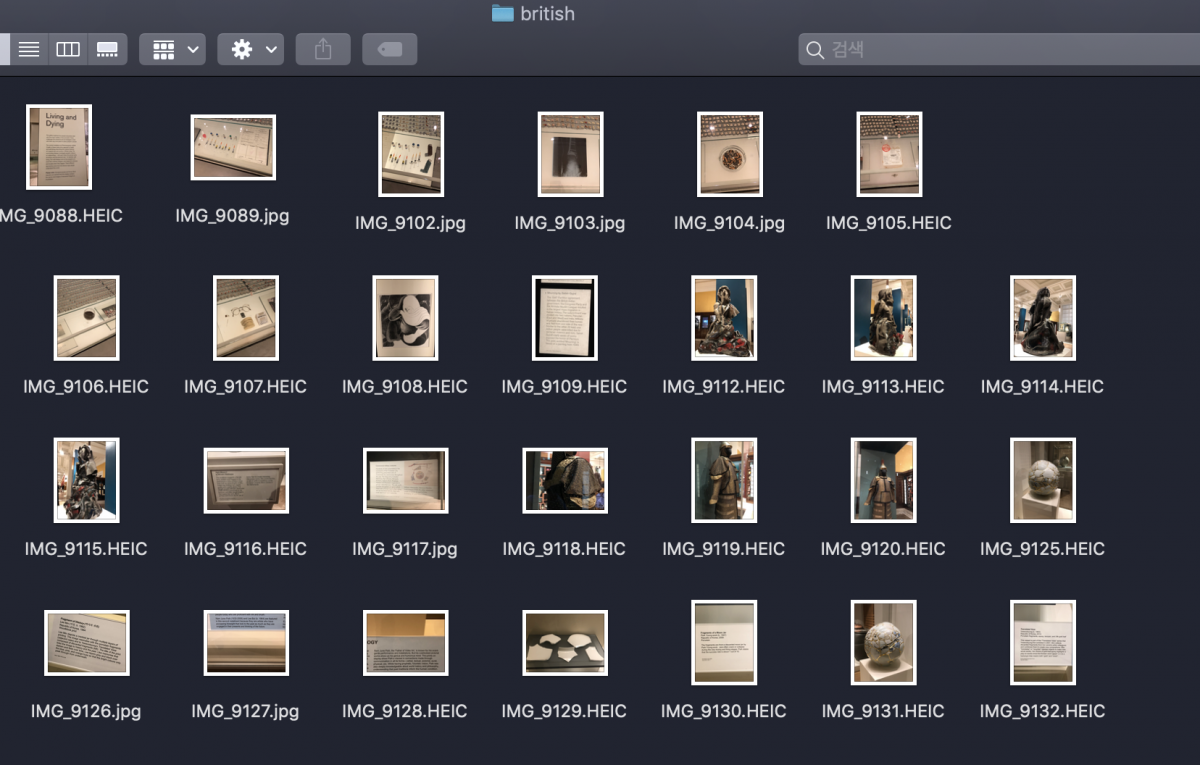
Task: Select IMG_9104.jpg thumbnail
Action: click(730, 154)
